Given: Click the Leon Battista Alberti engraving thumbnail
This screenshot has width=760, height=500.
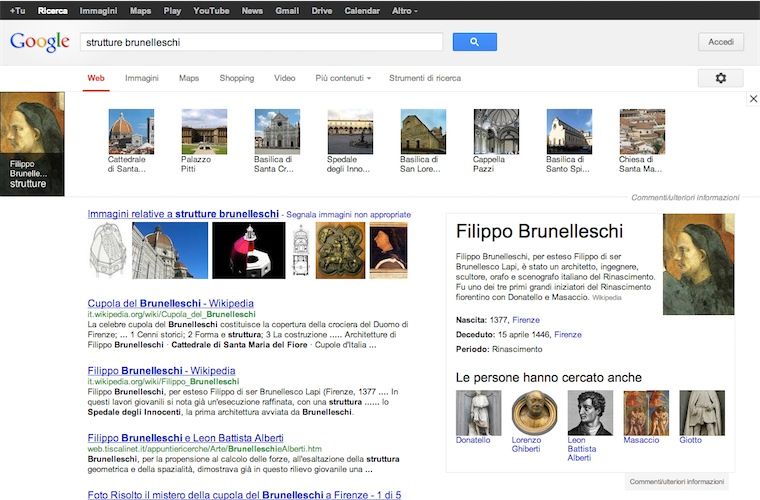Looking at the screenshot, I should click(x=590, y=413).
